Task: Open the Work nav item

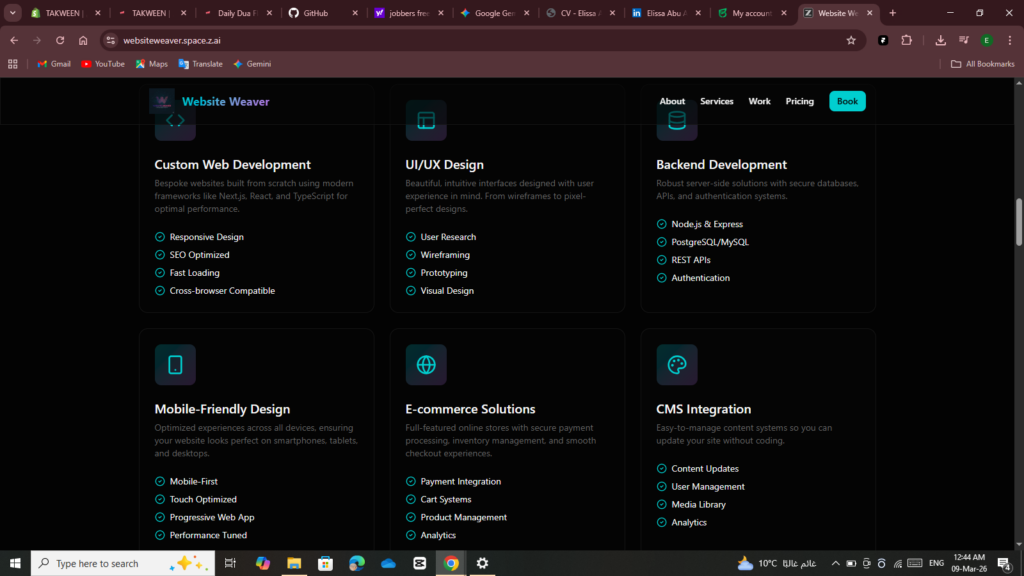Action: pyautogui.click(x=759, y=101)
